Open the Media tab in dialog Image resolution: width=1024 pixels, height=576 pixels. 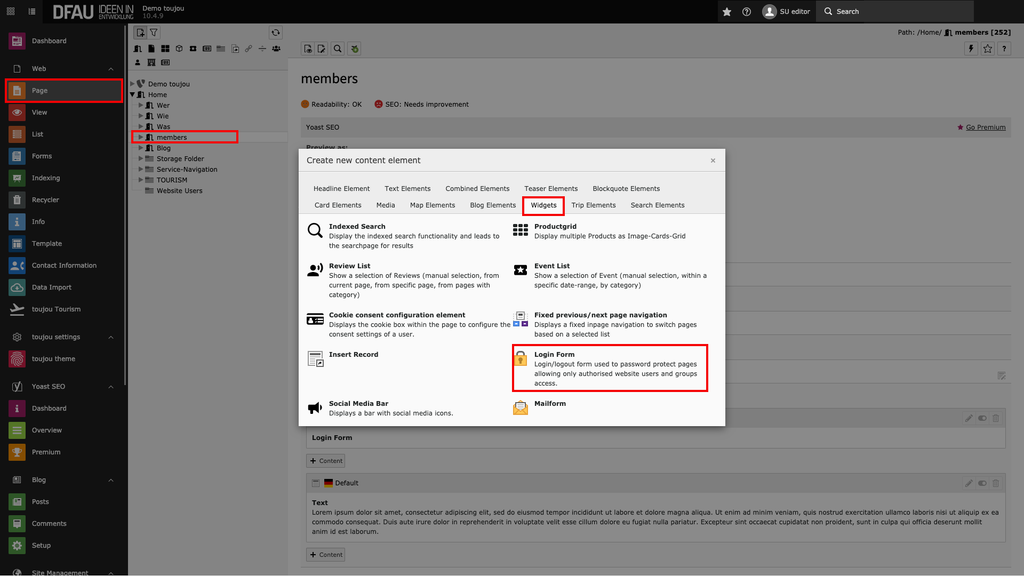click(x=385, y=205)
